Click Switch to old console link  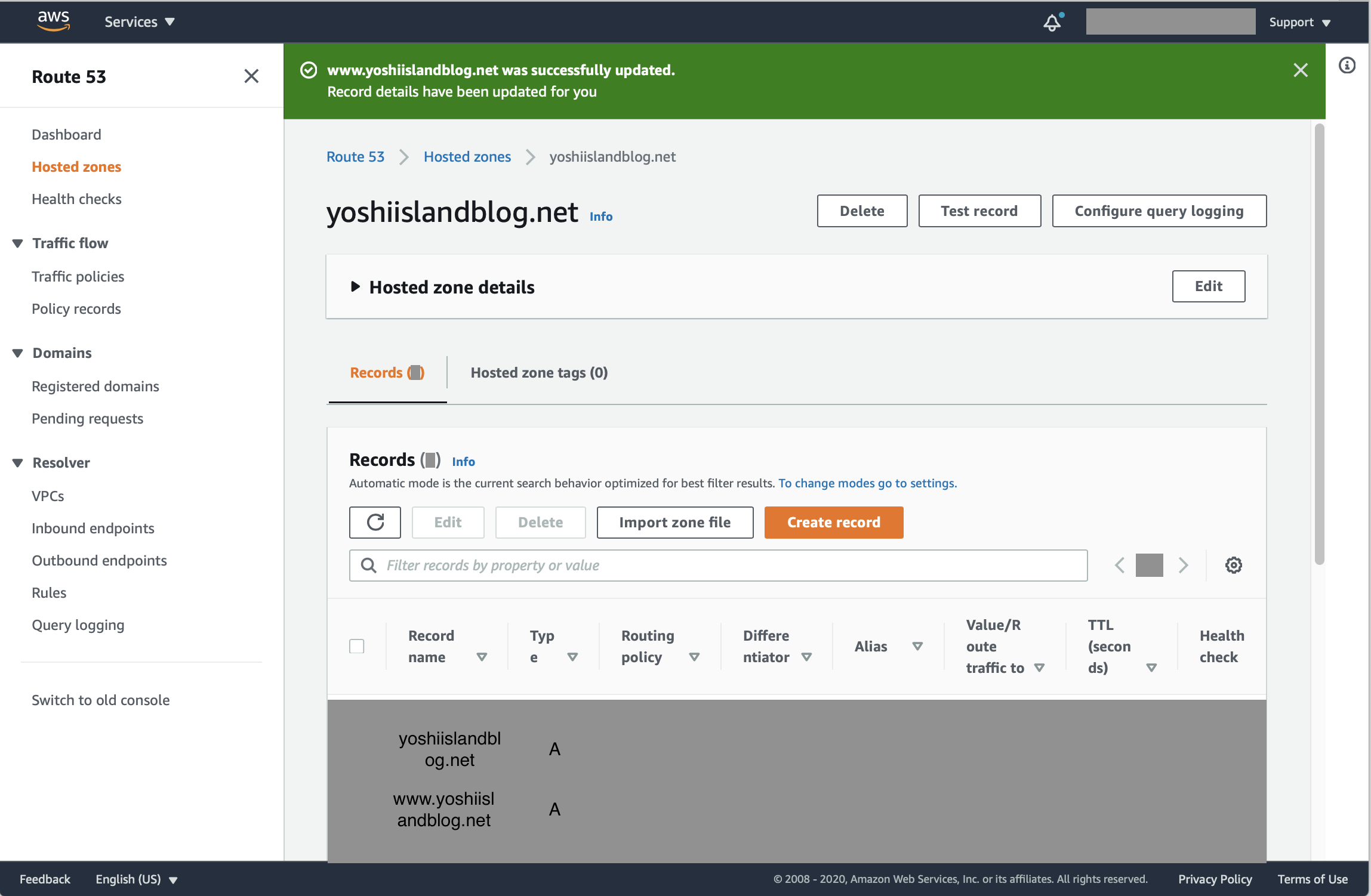pos(101,700)
